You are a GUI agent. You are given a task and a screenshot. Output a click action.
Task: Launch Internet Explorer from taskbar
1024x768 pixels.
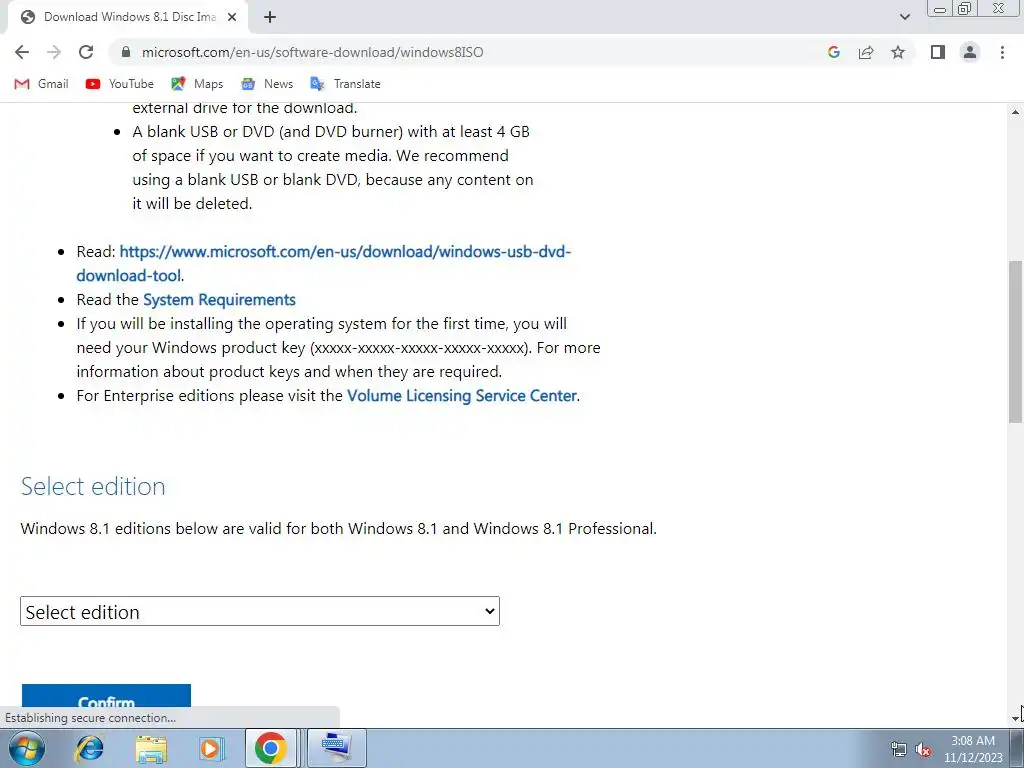tap(89, 748)
